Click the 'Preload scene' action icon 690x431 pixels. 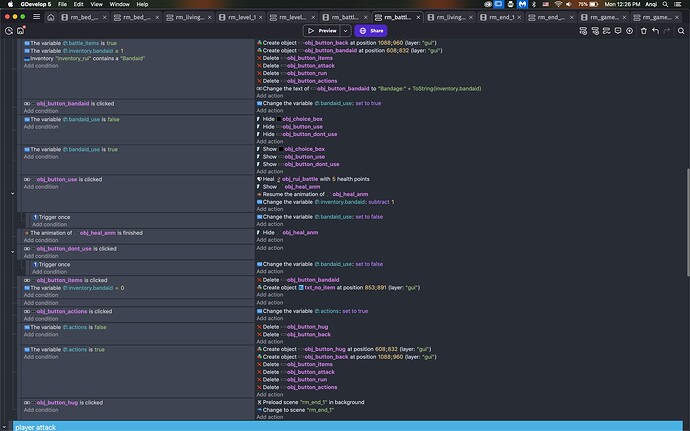(259, 402)
